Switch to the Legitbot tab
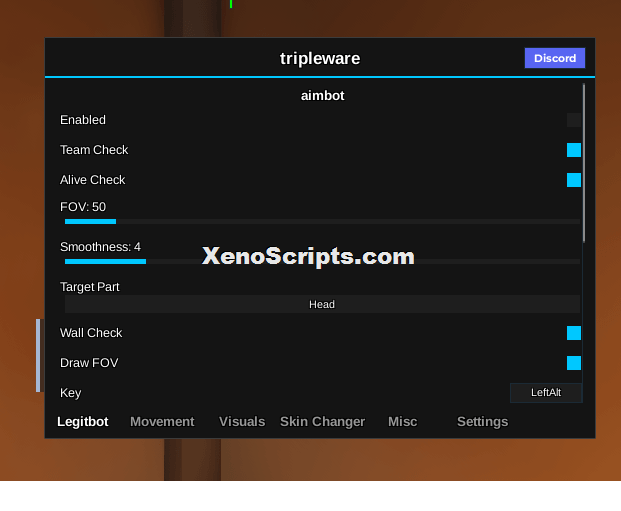The width and height of the screenshot is (621, 511). [x=82, y=421]
